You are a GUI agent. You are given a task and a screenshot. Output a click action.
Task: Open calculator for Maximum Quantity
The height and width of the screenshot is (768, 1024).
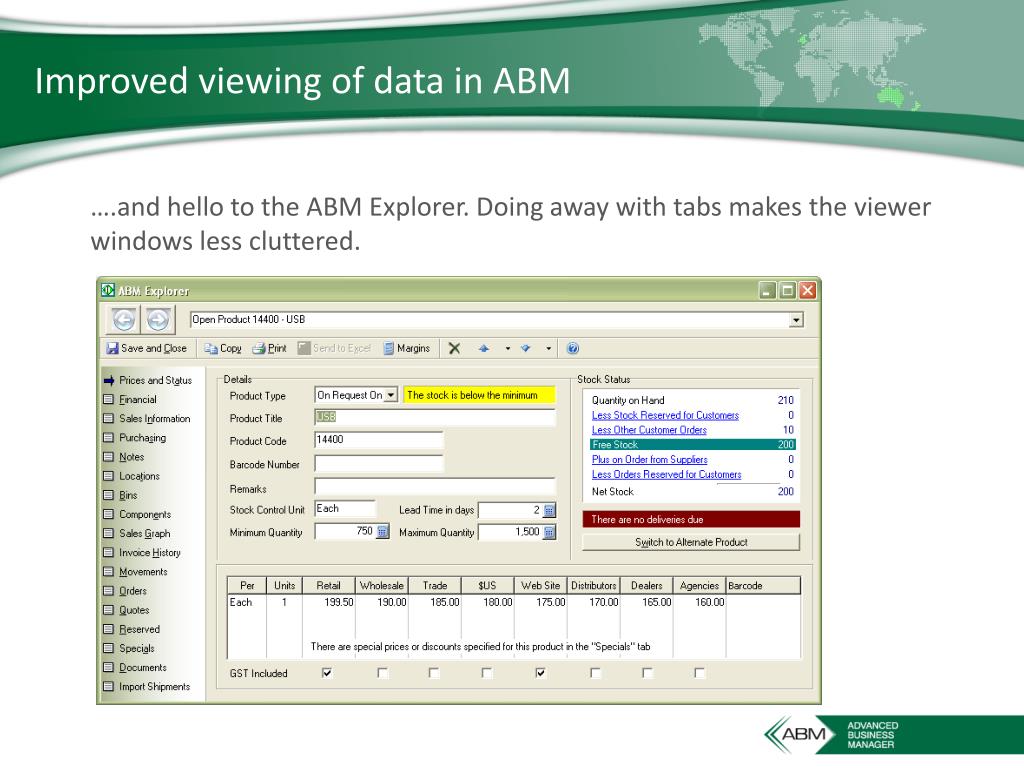point(549,532)
